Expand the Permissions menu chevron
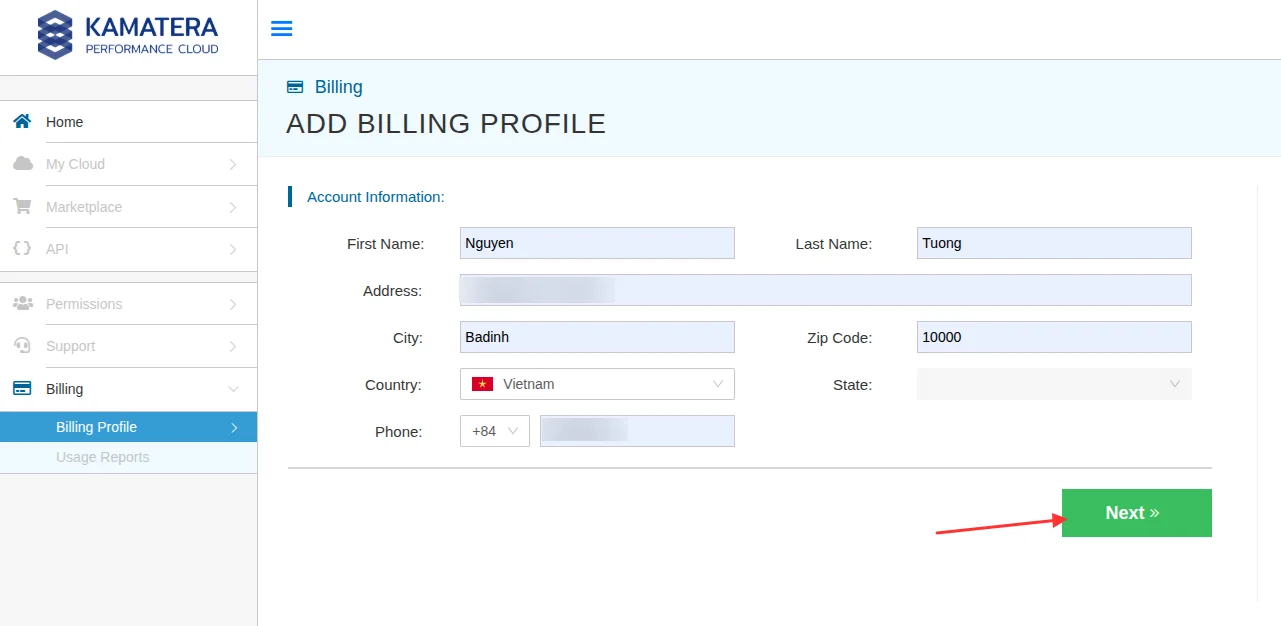 [233, 304]
